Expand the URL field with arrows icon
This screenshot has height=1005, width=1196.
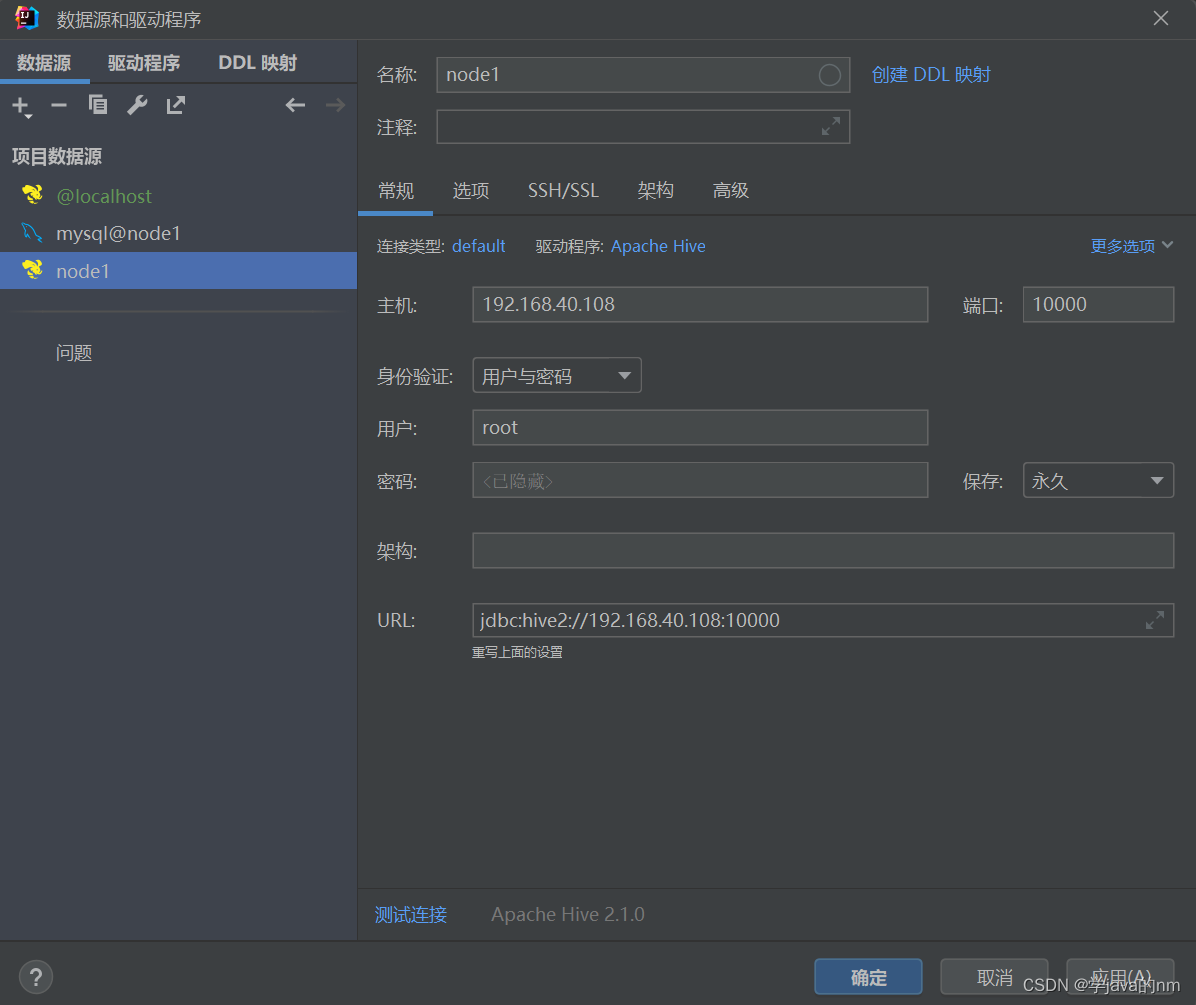click(1155, 620)
